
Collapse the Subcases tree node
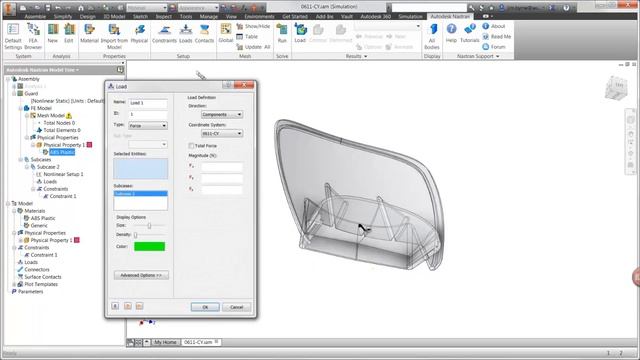point(20,160)
